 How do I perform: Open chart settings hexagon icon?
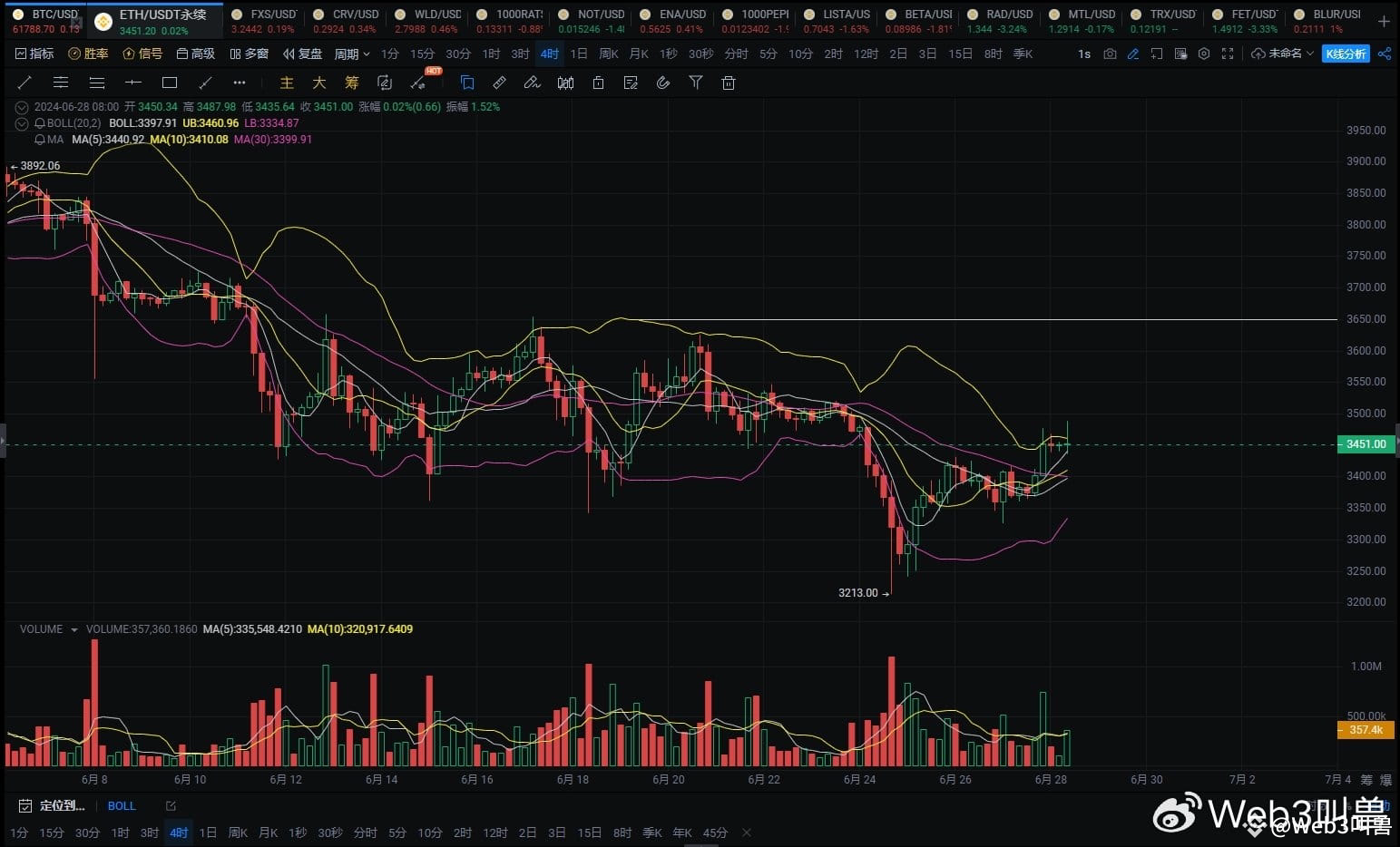point(1204,54)
